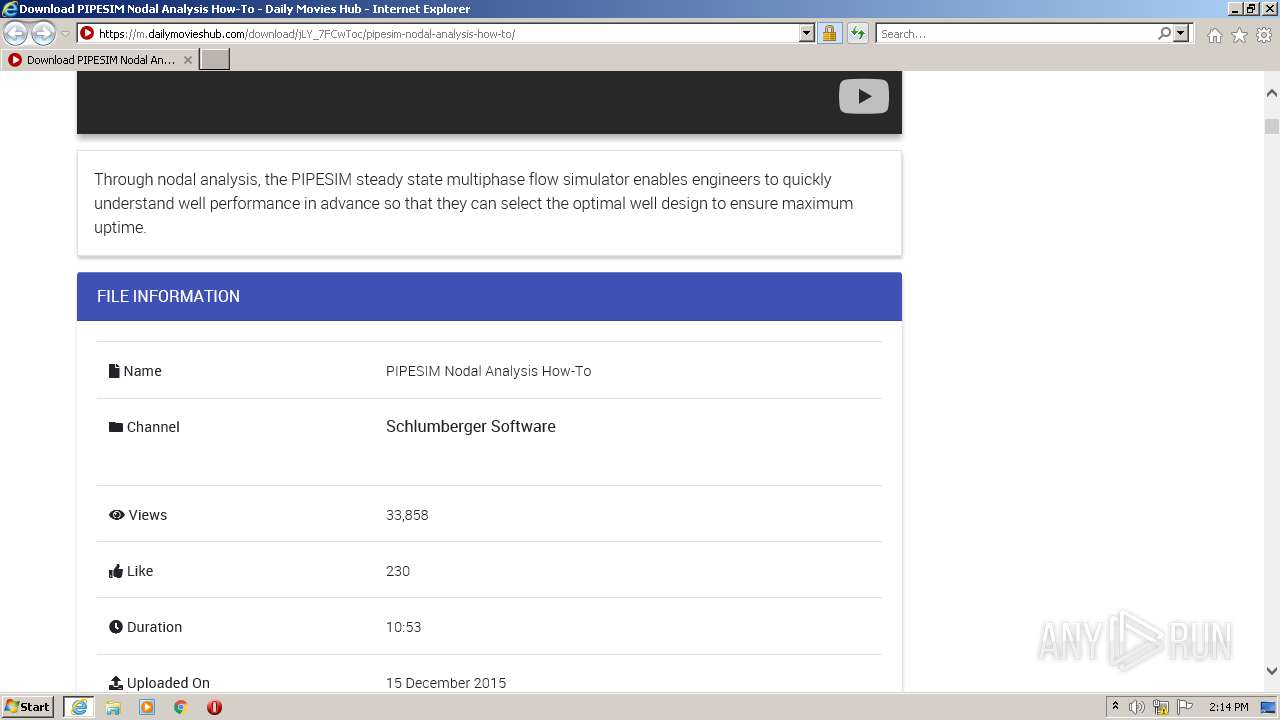
Task: Open the media player taskbar icon
Action: coord(147,707)
